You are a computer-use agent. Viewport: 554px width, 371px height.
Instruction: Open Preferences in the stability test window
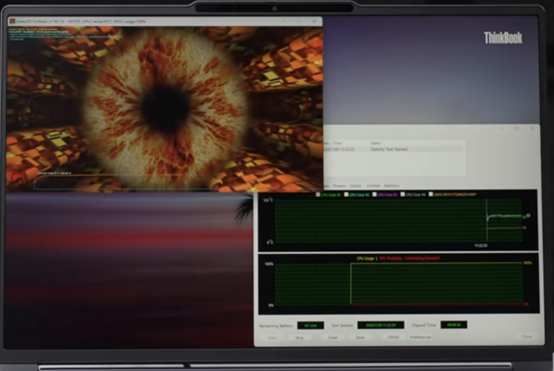(x=420, y=337)
